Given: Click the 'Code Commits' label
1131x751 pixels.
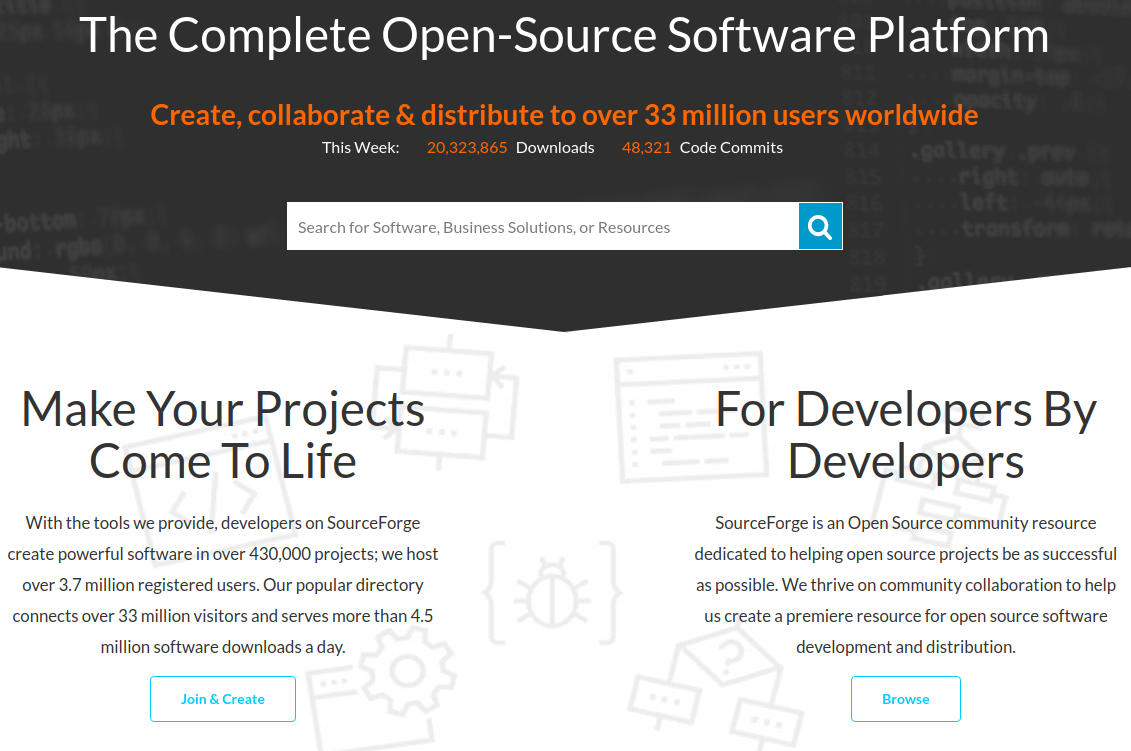Looking at the screenshot, I should tap(731, 147).
